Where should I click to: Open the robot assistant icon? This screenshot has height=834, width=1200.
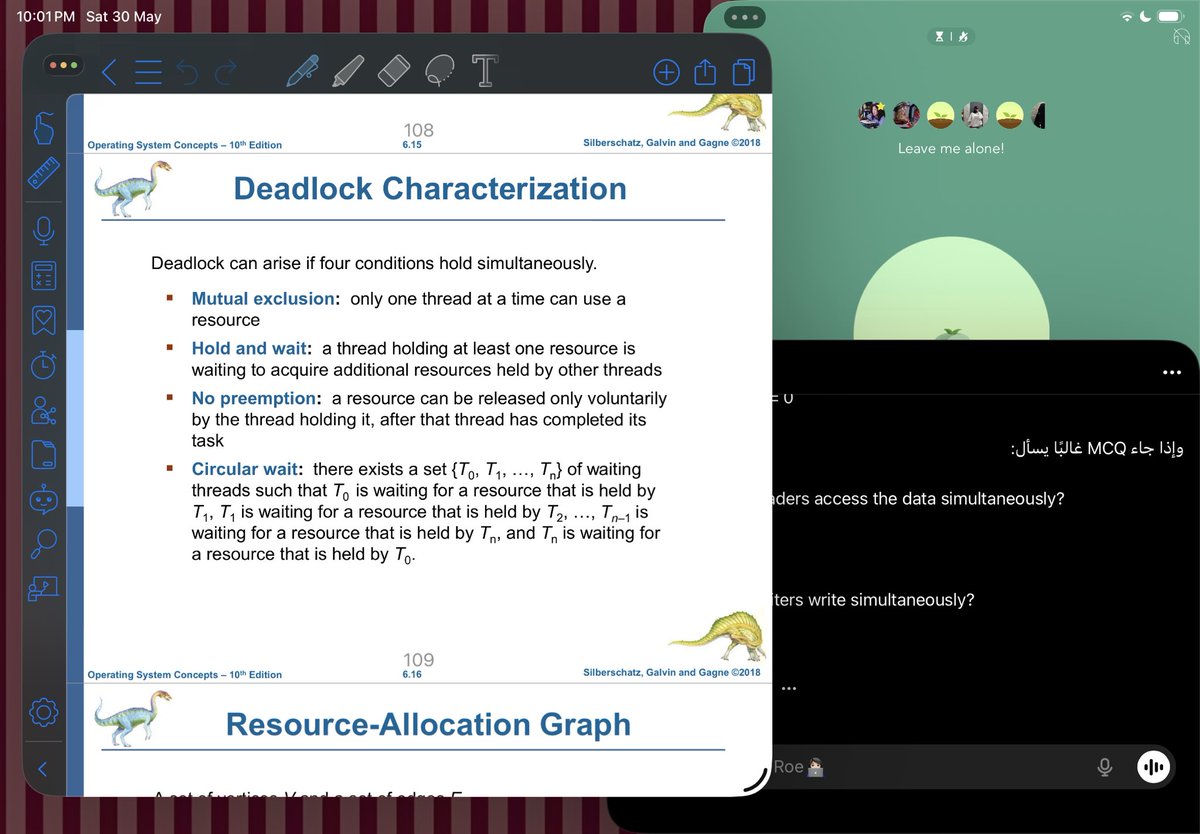pyautogui.click(x=43, y=500)
